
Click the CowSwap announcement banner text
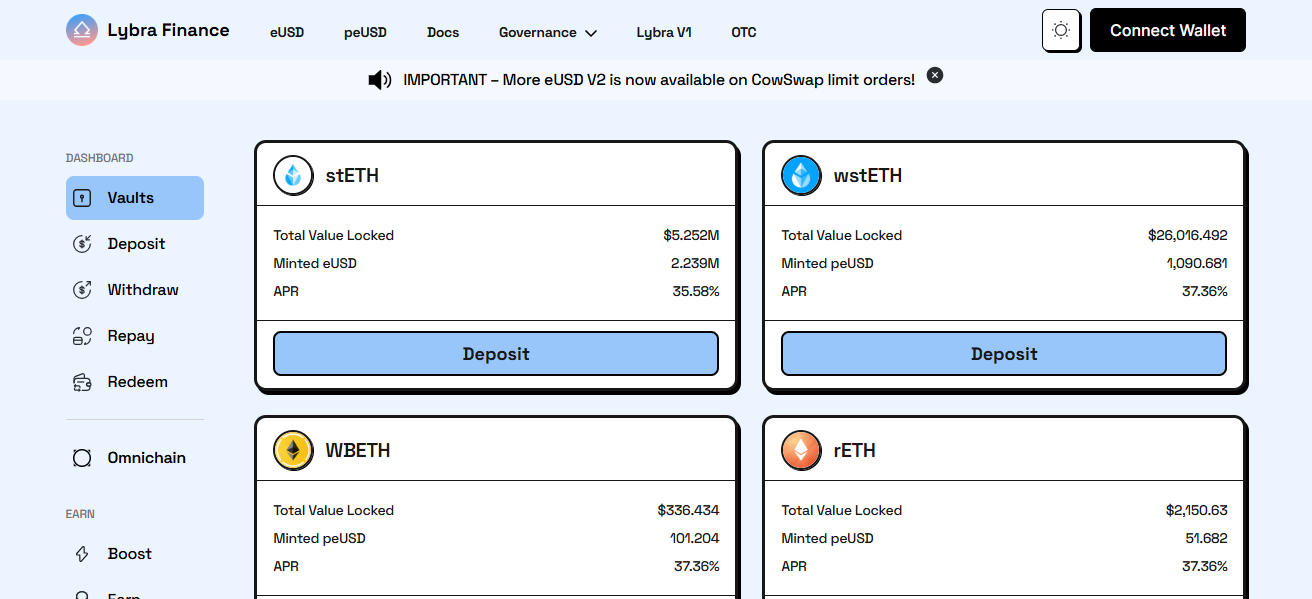pos(659,80)
